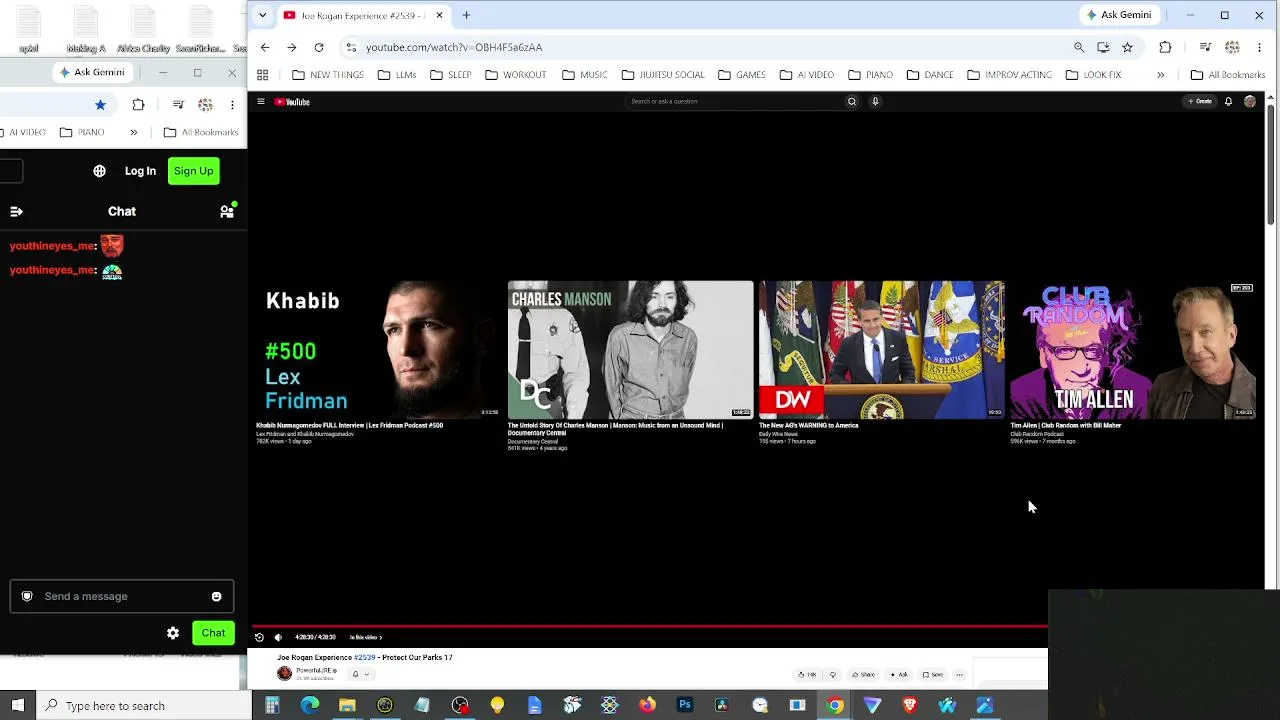Click the green Sign Up button
This screenshot has width=1280, height=720.
(194, 171)
